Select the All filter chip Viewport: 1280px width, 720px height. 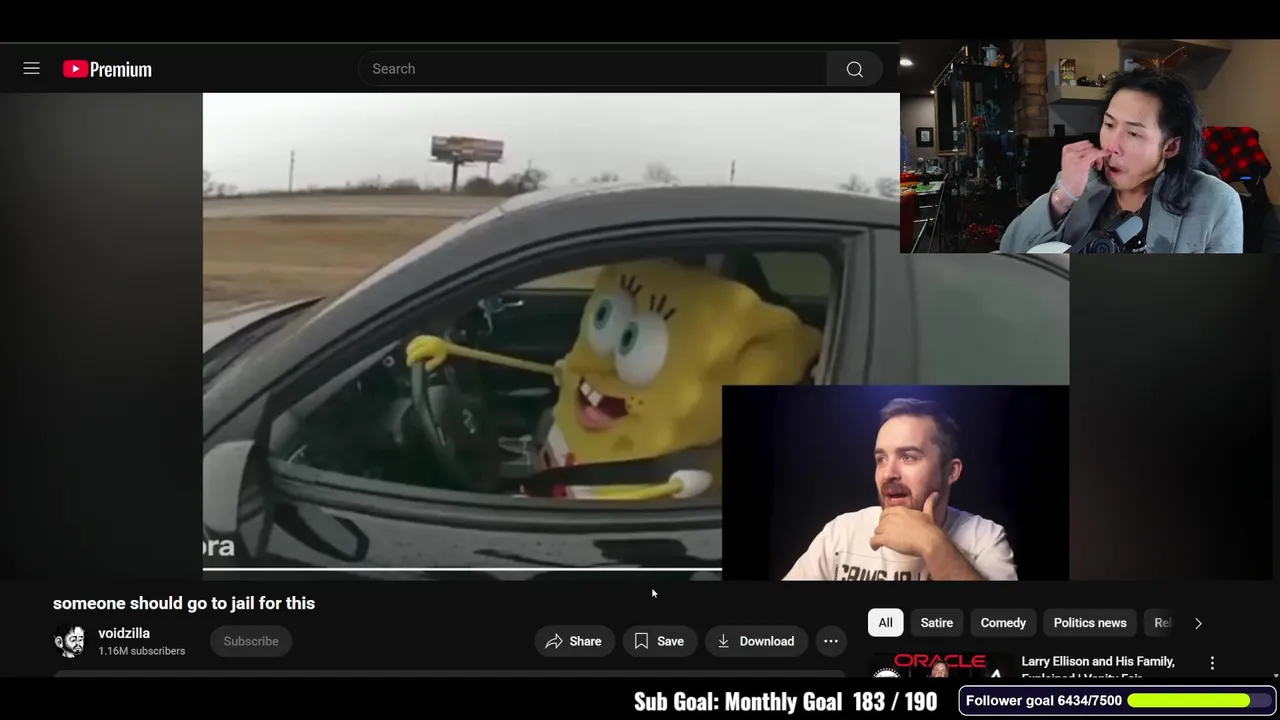click(885, 623)
